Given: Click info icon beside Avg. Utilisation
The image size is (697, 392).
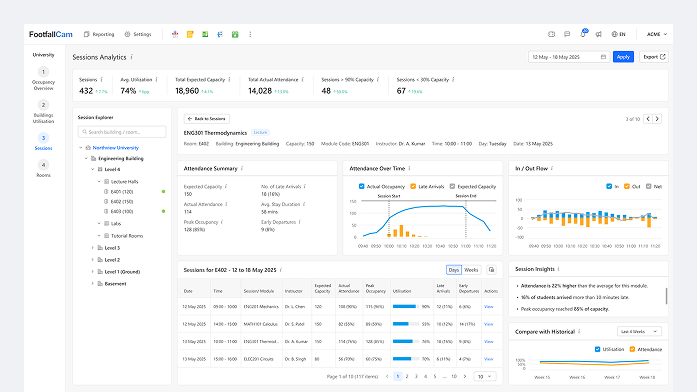Looking at the screenshot, I should (x=156, y=80).
